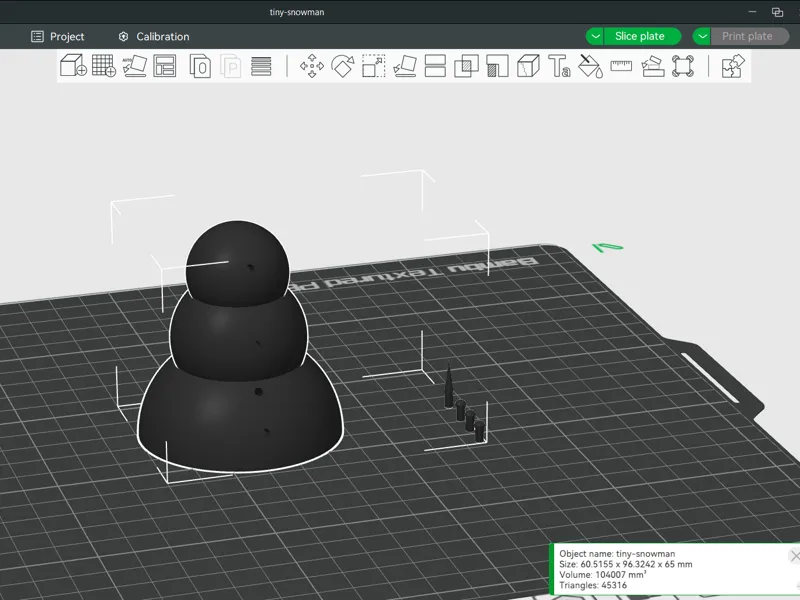800x600 pixels.
Task: Restore the window using title bar button
Action: tap(777, 12)
